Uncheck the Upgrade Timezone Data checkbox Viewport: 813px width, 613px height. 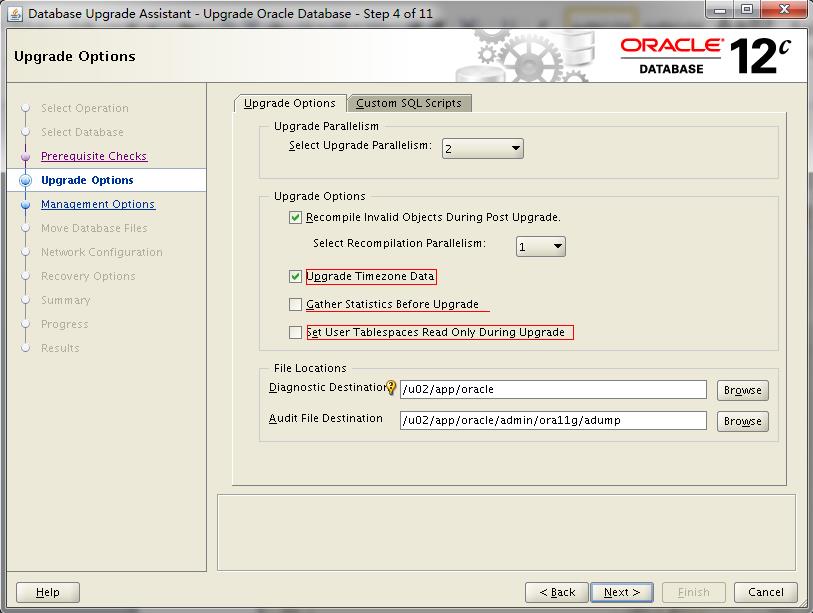coord(295,276)
